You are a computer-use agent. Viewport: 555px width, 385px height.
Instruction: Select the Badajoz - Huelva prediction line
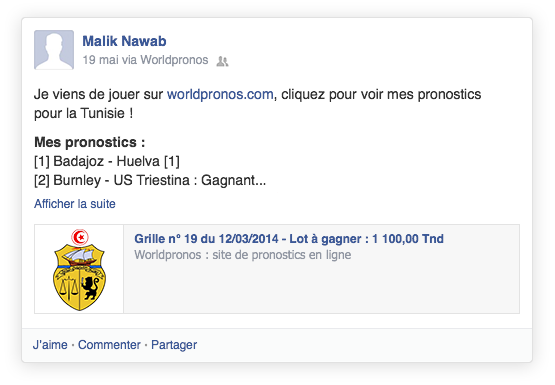pyautogui.click(x=107, y=161)
